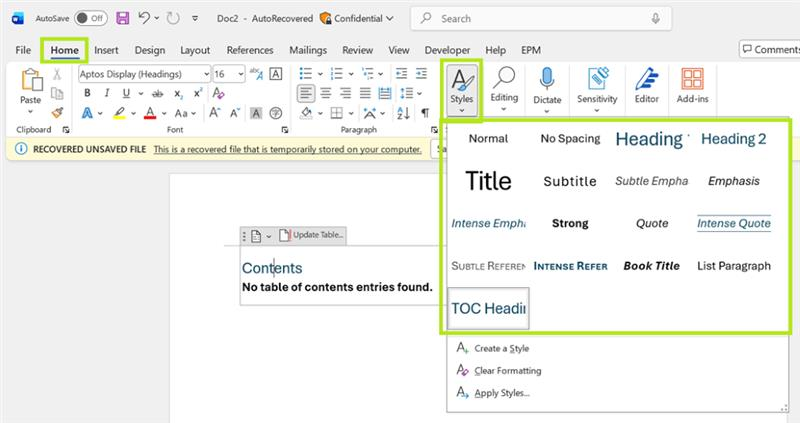The width and height of the screenshot is (800, 423).
Task: Click into the Search box
Action: tap(541, 18)
